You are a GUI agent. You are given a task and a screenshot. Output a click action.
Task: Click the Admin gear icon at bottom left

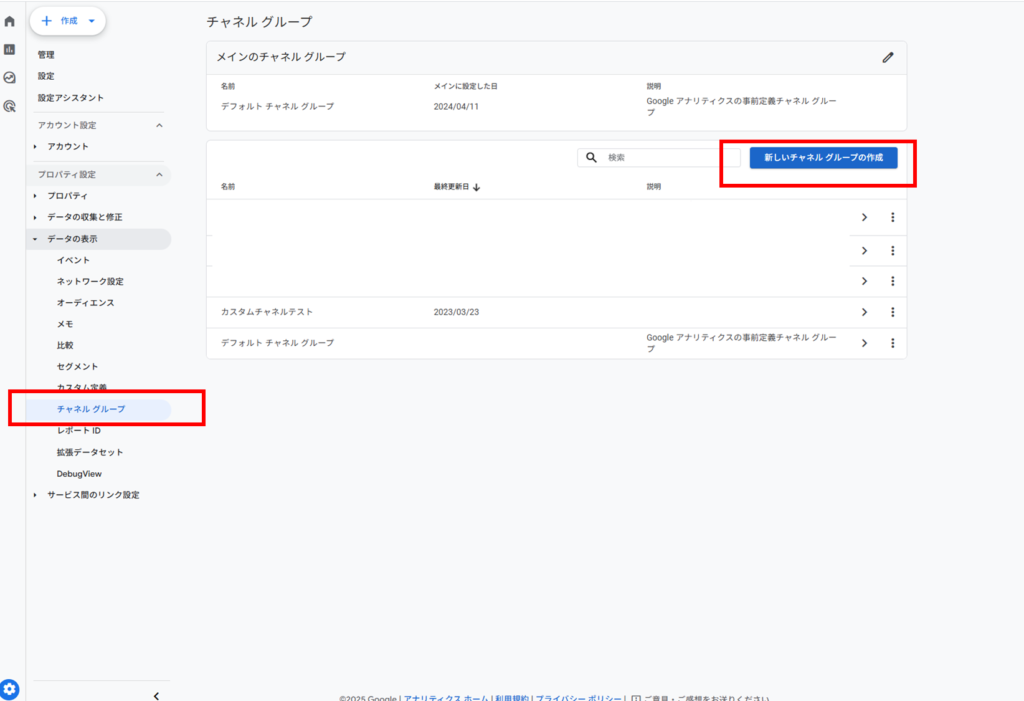coord(10,688)
